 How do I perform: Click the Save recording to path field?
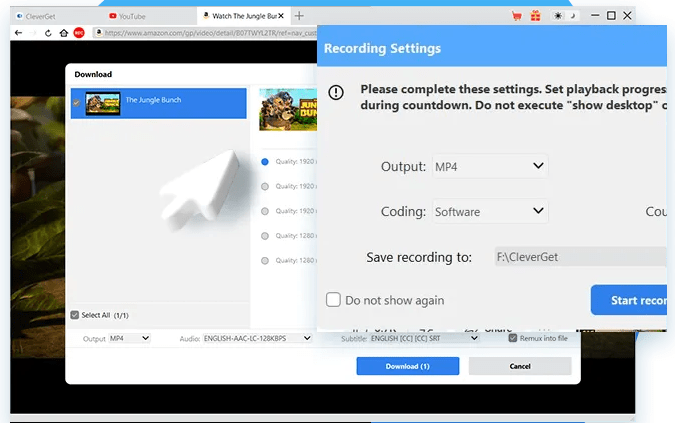[580, 257]
